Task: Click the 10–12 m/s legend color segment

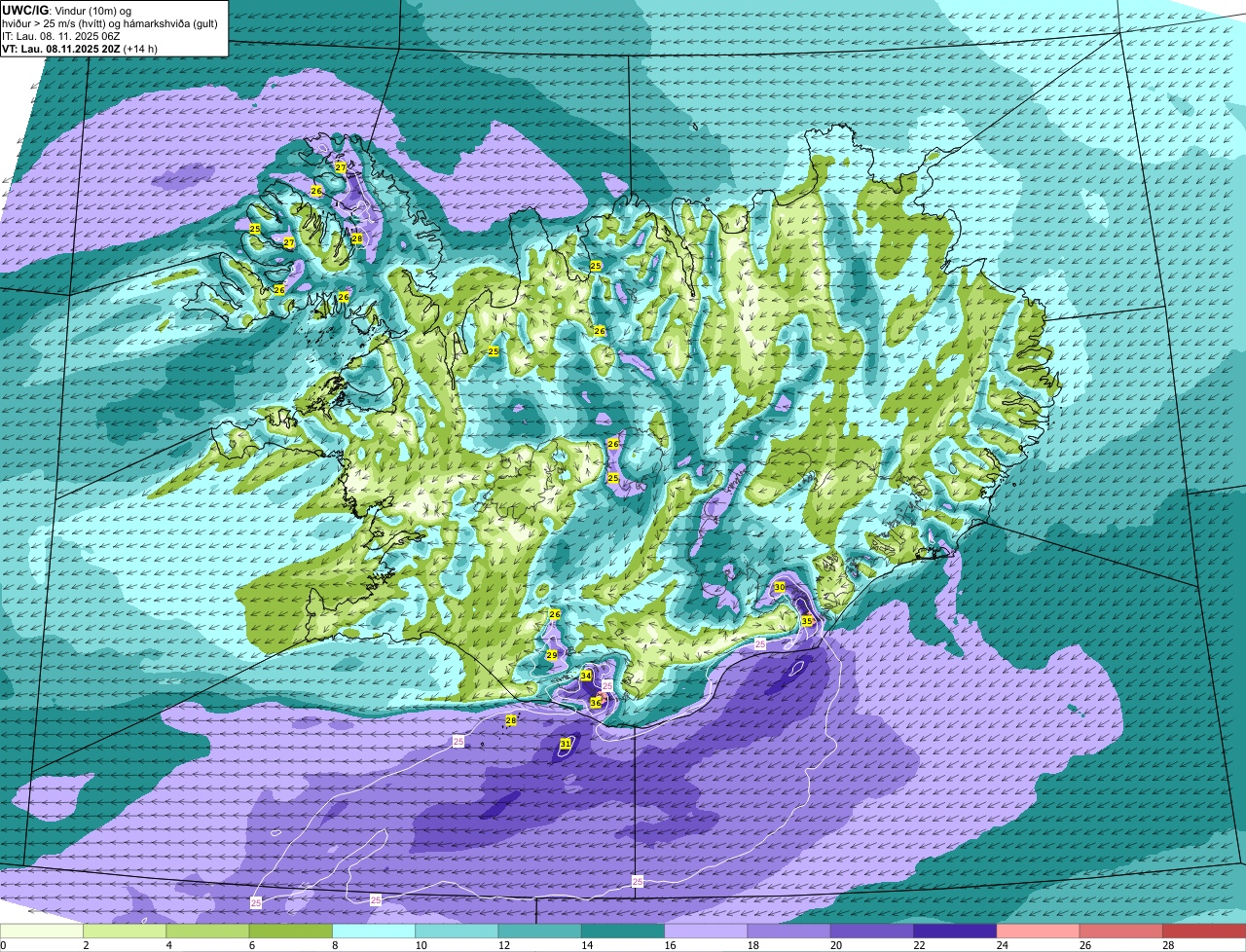Action: point(457,932)
